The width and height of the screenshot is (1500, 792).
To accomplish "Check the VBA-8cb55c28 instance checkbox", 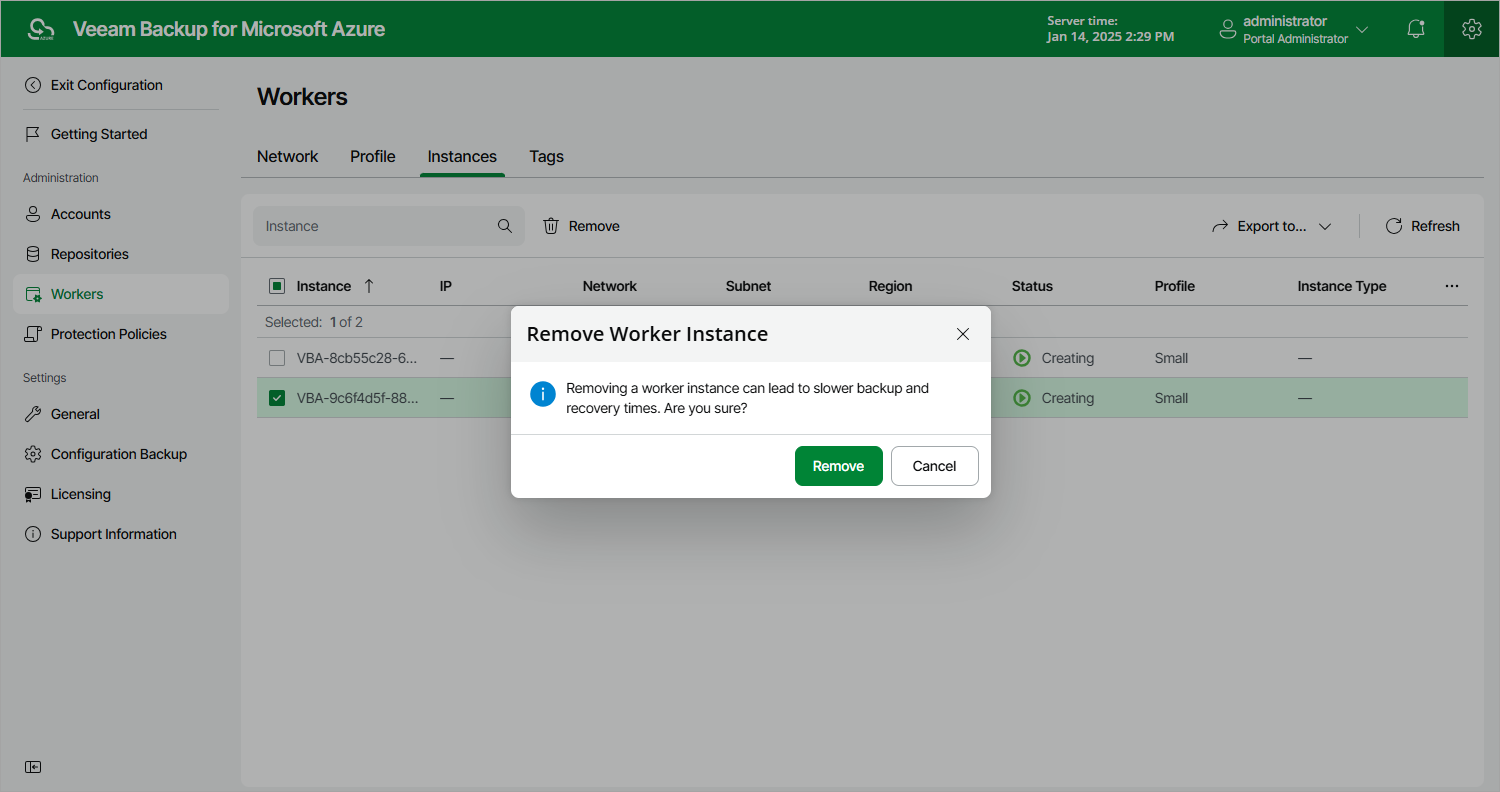I will pos(277,358).
